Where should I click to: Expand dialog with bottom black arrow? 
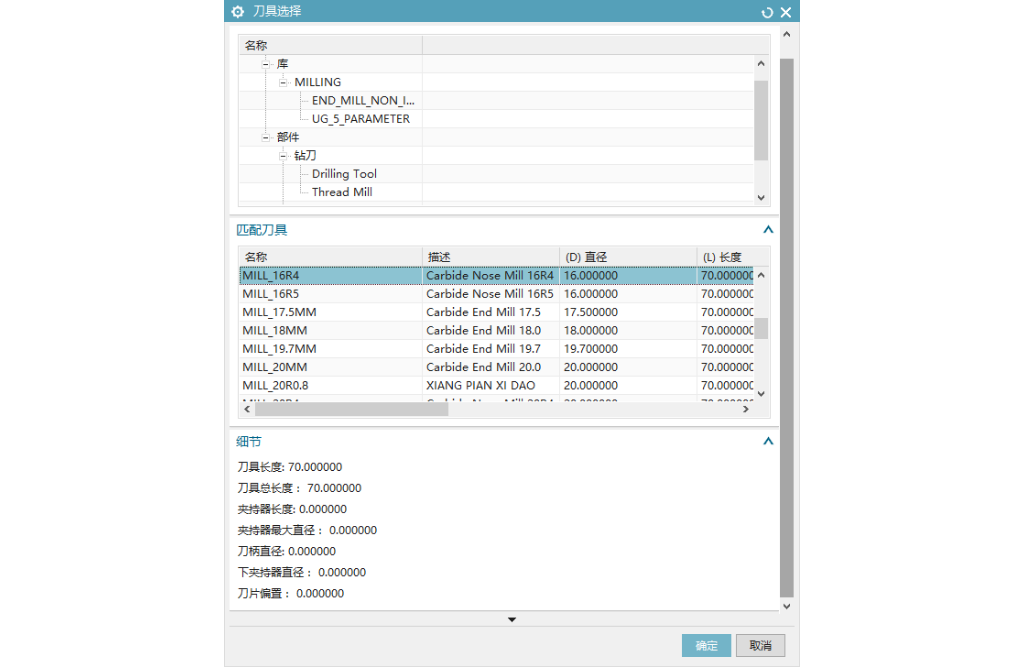coord(512,620)
